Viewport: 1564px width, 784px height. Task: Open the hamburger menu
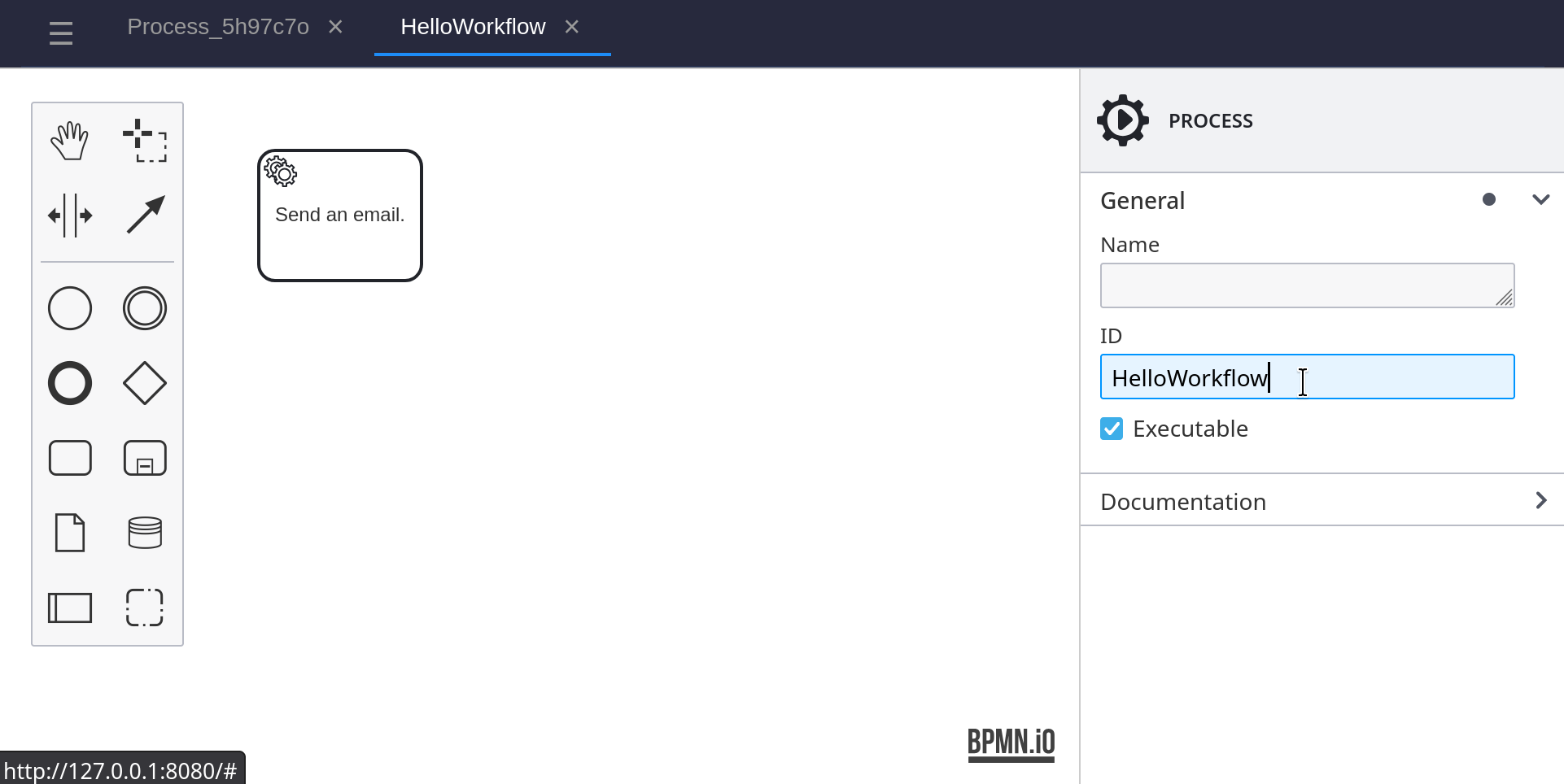coord(61,33)
